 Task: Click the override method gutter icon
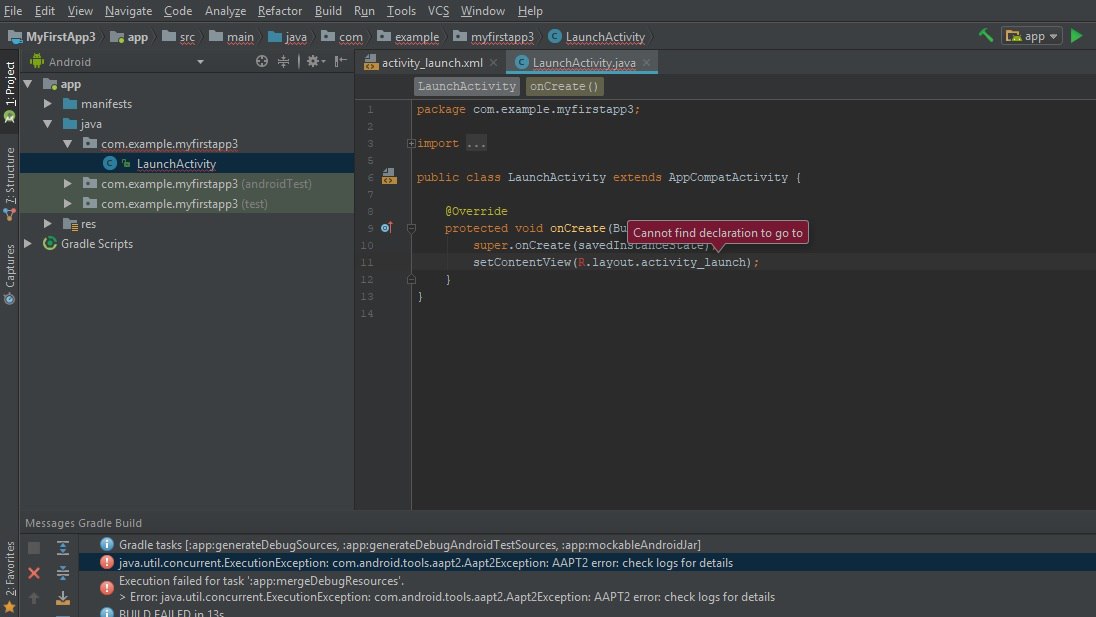[x=387, y=228]
